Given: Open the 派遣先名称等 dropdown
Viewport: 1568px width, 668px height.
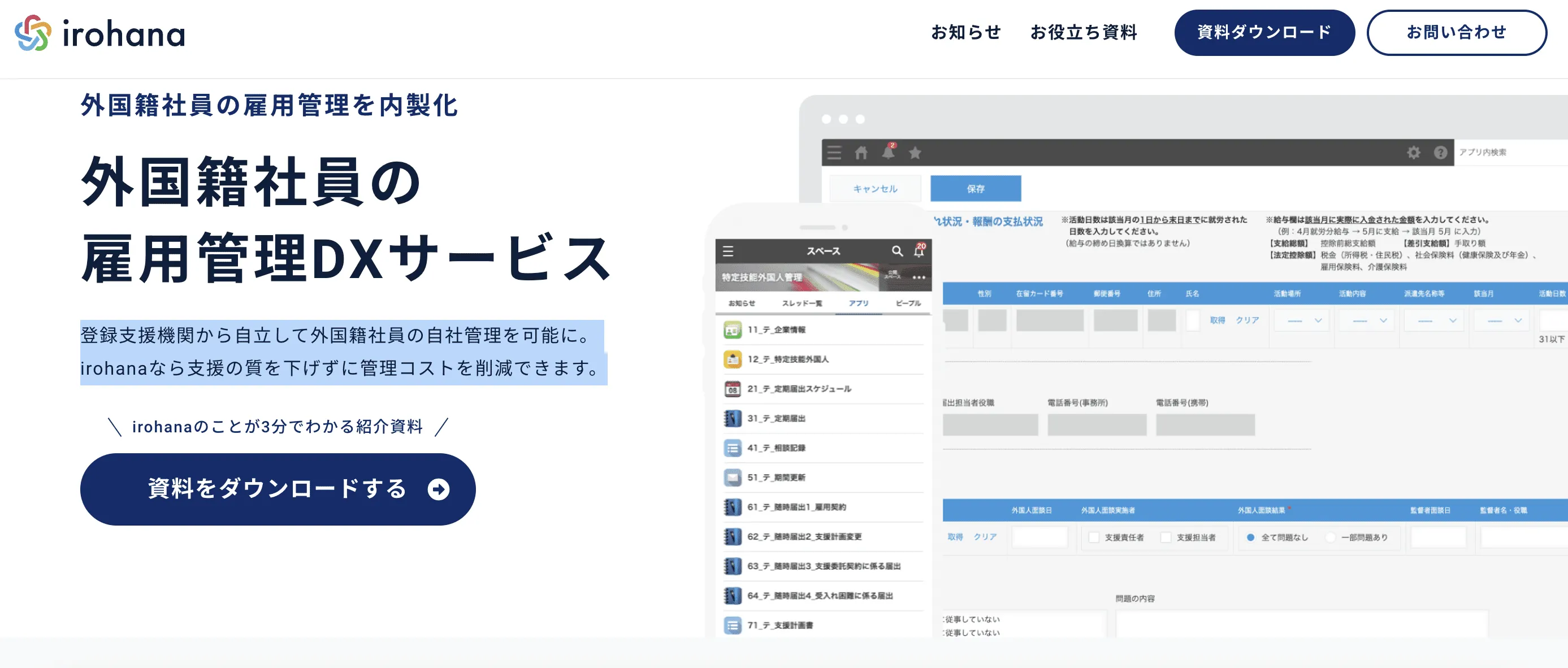Looking at the screenshot, I should tap(1435, 320).
